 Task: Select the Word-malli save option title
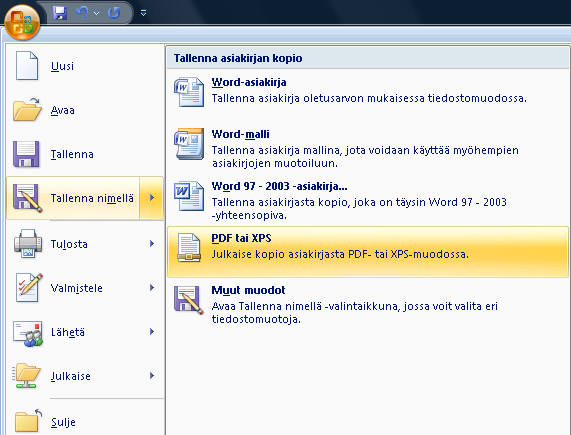pos(240,134)
